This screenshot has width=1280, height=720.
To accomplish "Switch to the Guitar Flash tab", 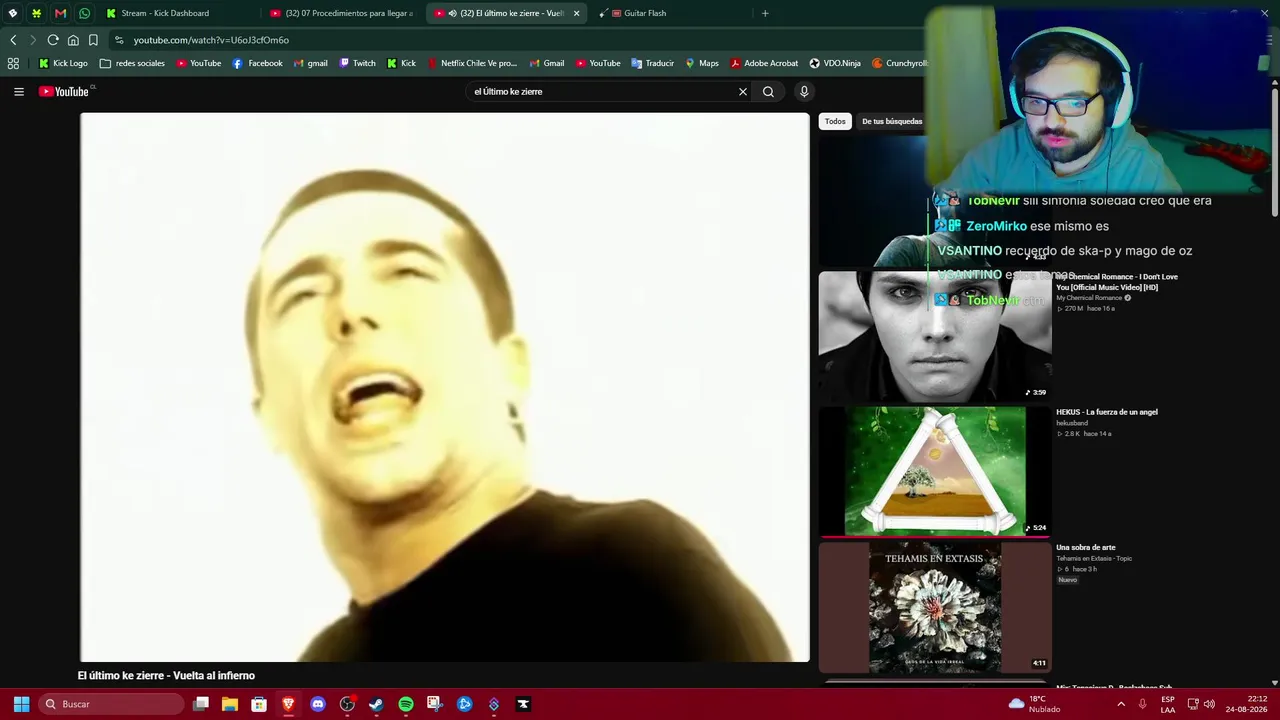I will coord(668,13).
